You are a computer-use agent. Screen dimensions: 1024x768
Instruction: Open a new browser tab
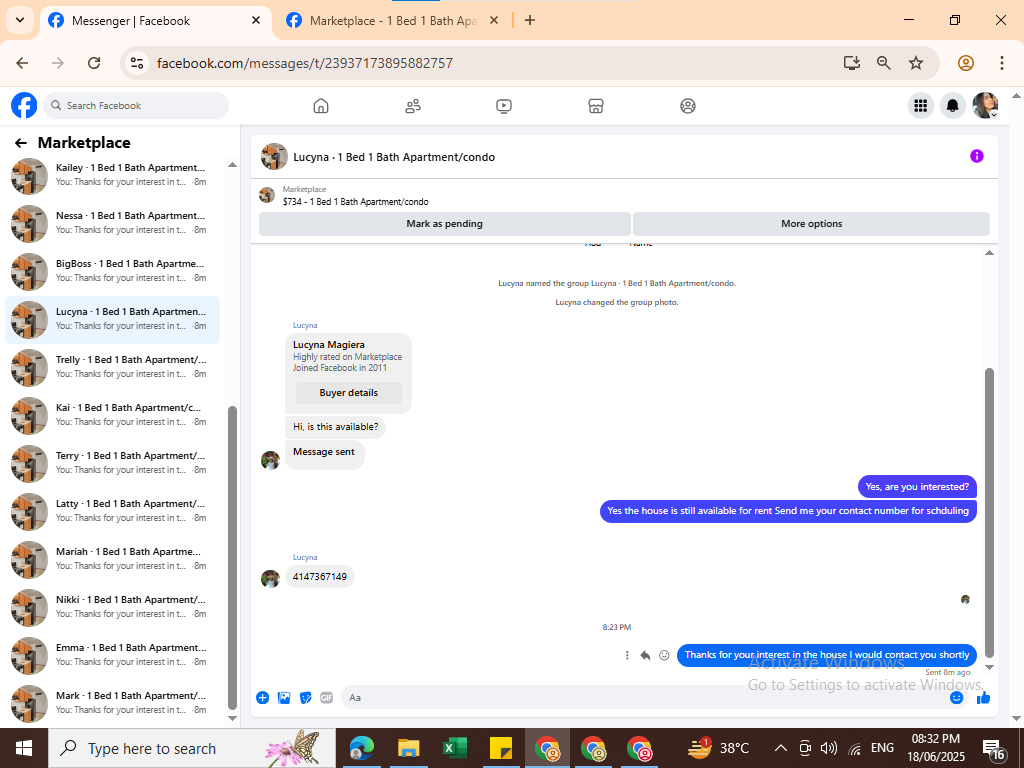(x=530, y=20)
